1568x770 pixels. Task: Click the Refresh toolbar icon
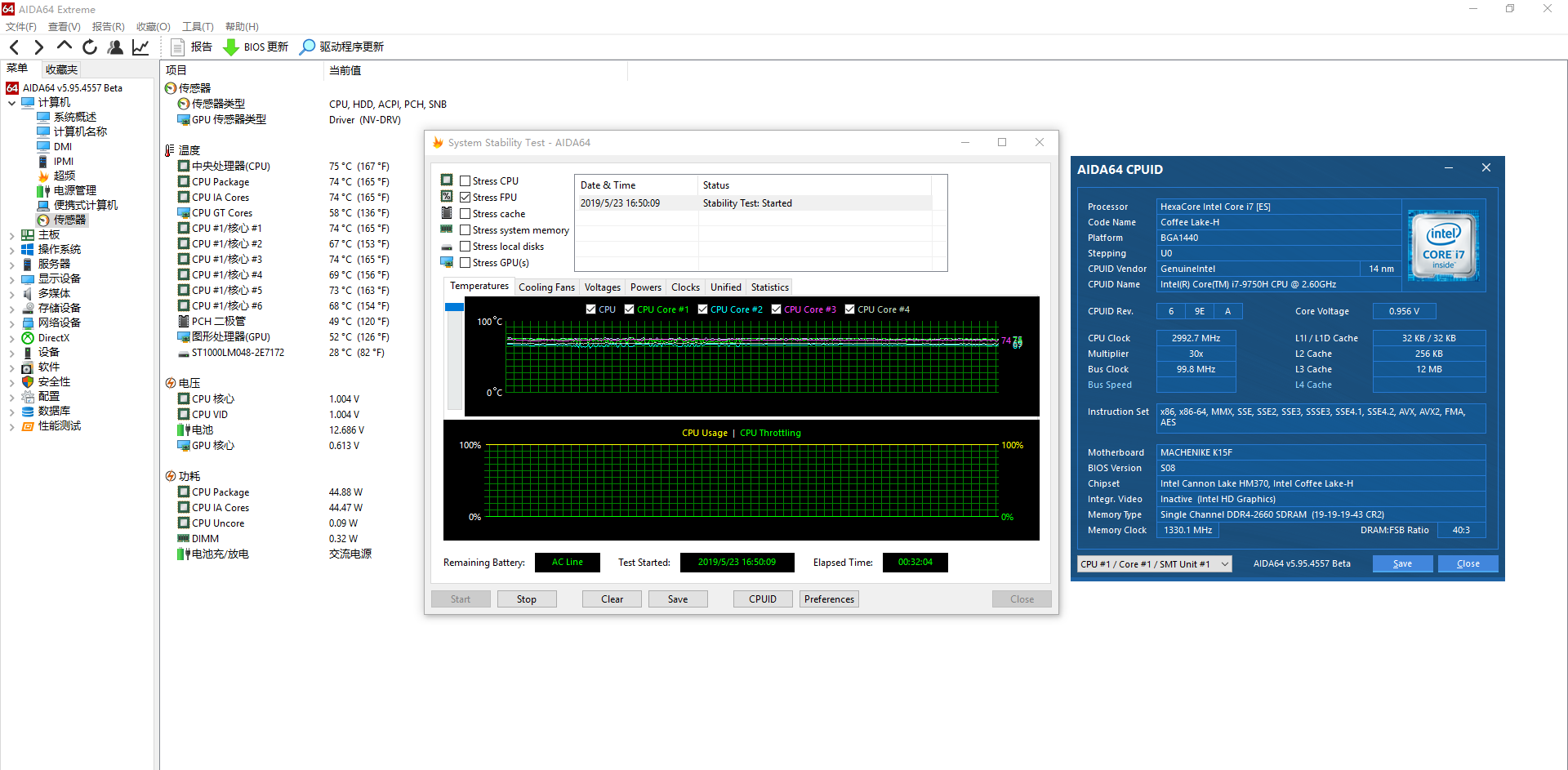coord(90,47)
